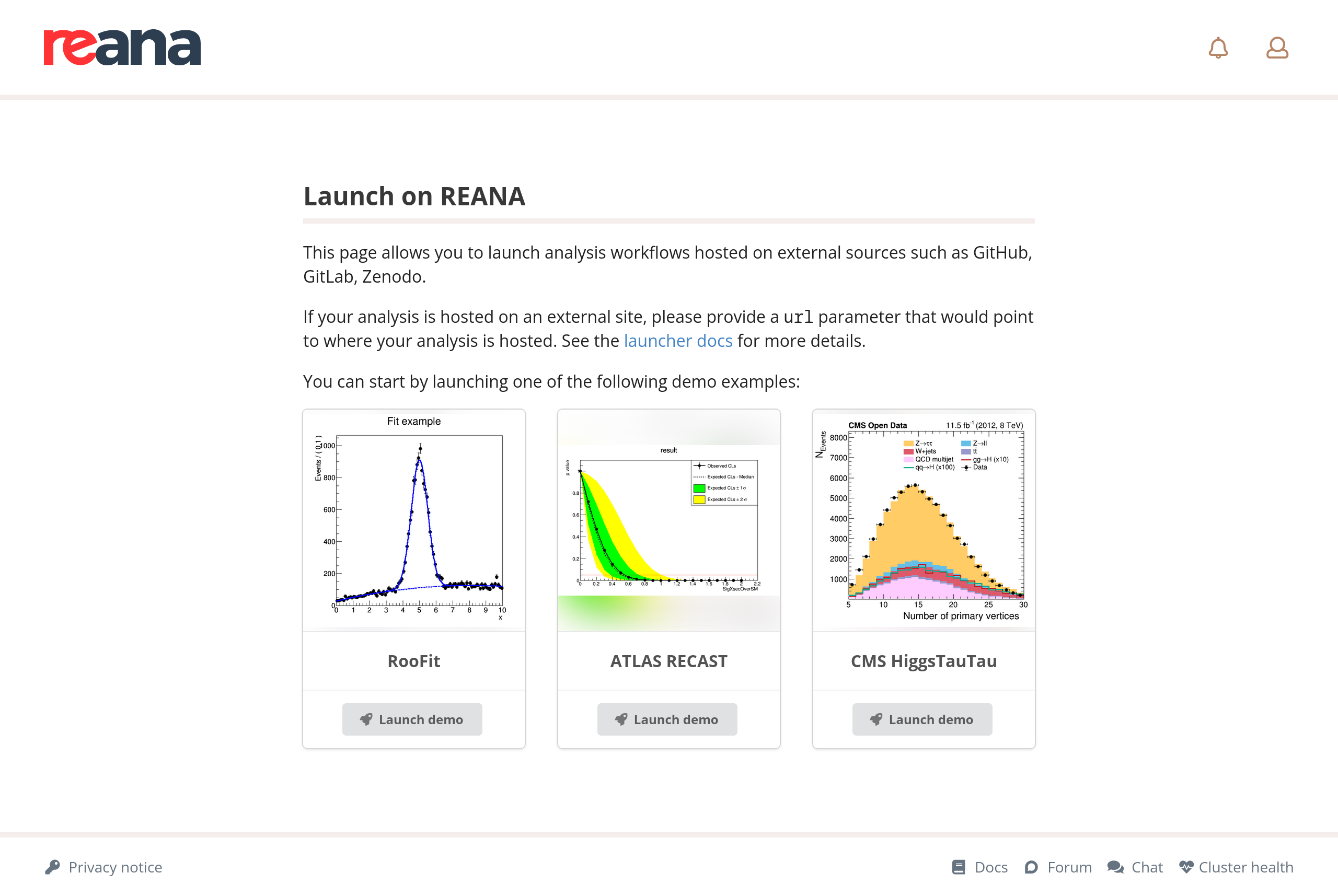Visit the Forum footer link
The image size is (1338, 896).
click(x=1069, y=867)
